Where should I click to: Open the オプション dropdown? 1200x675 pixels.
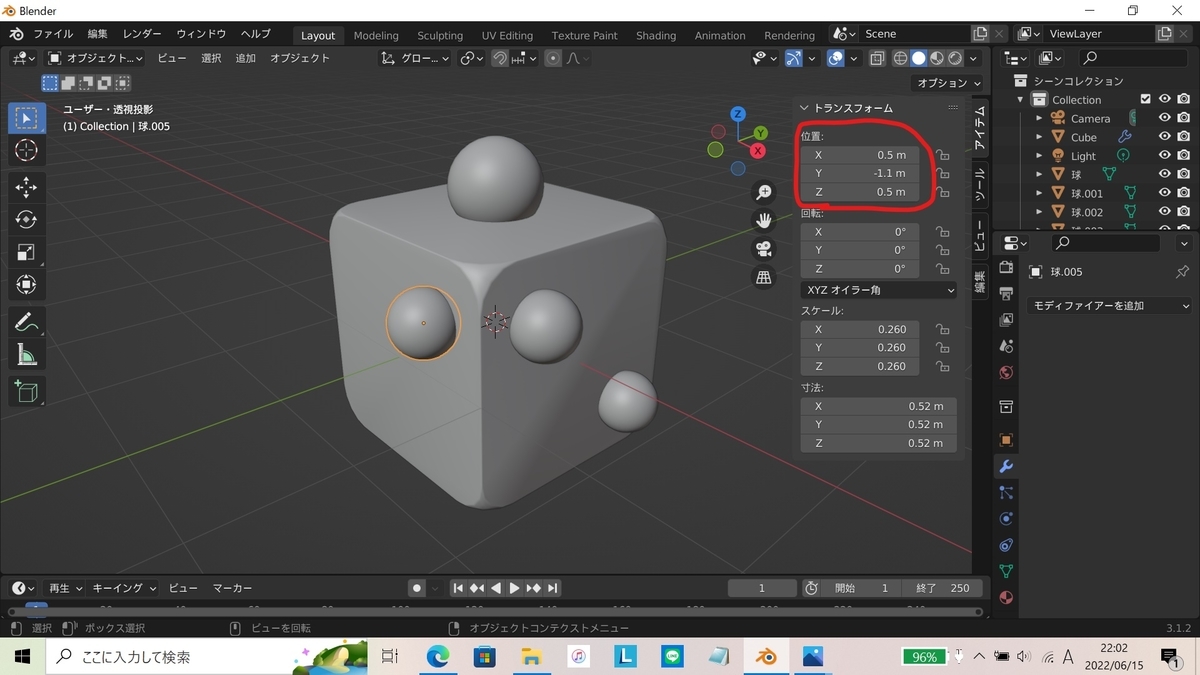(x=948, y=83)
